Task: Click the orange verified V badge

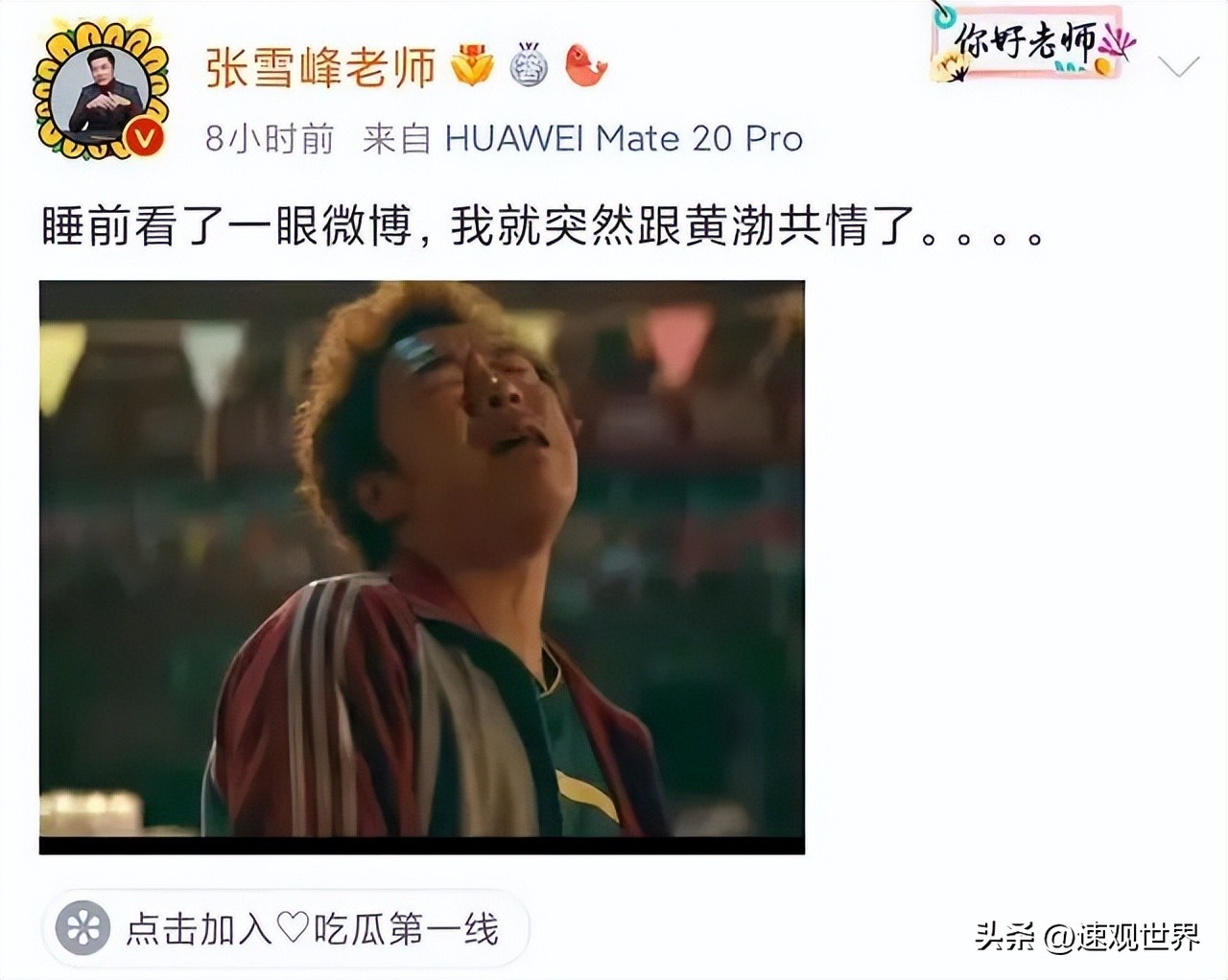Action: (145, 139)
